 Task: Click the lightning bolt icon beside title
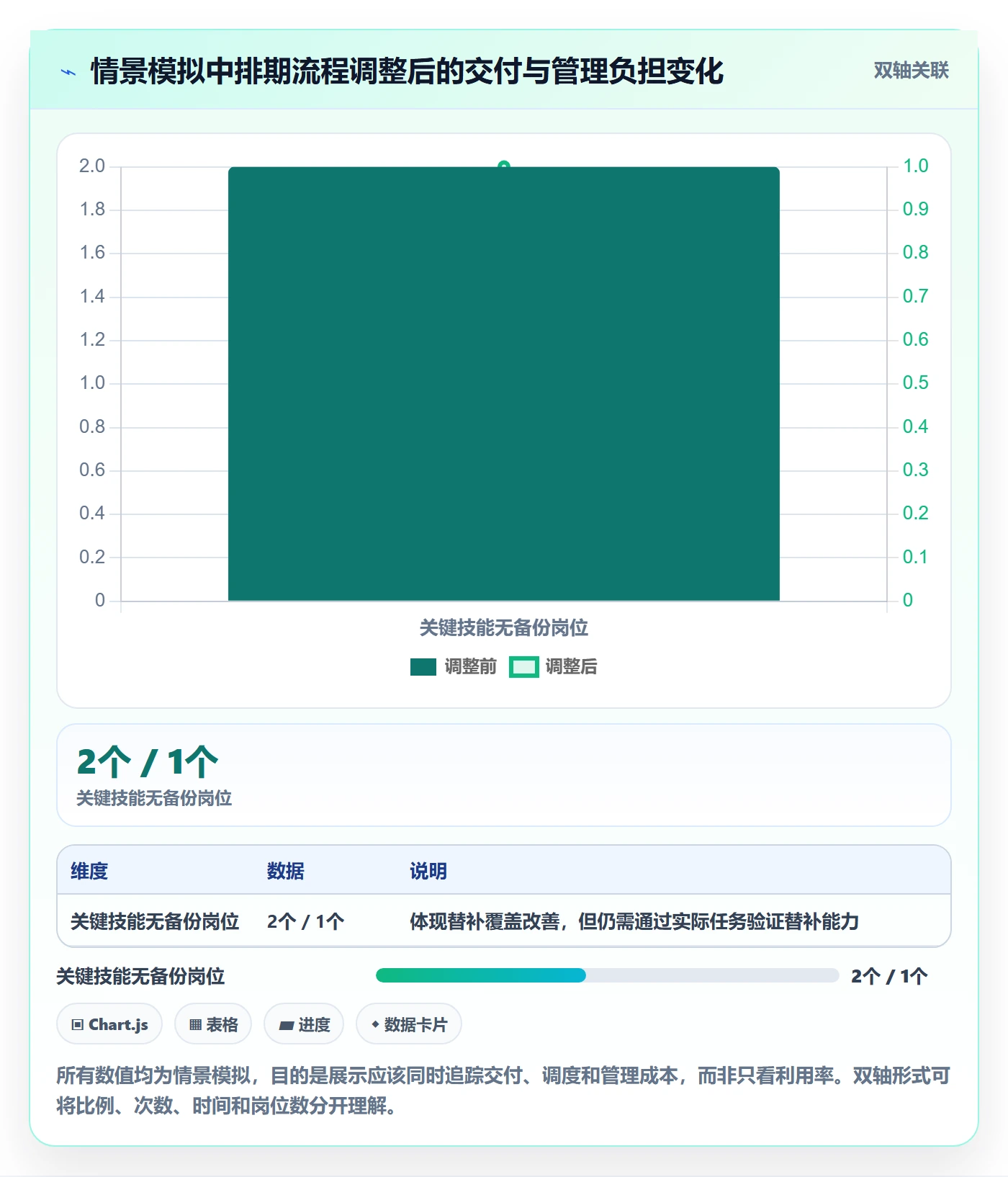pos(68,72)
